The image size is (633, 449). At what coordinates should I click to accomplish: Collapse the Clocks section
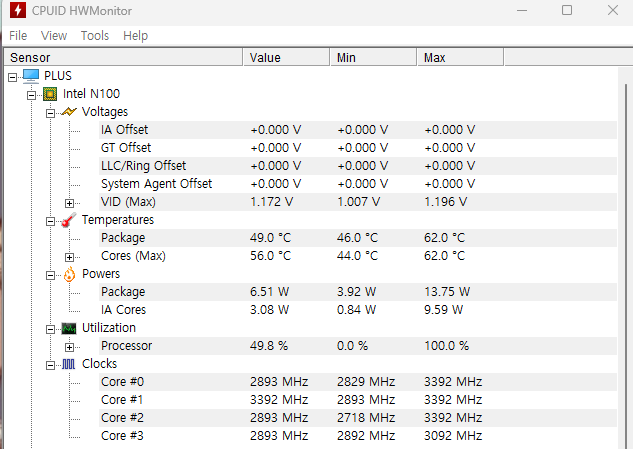pos(50,365)
